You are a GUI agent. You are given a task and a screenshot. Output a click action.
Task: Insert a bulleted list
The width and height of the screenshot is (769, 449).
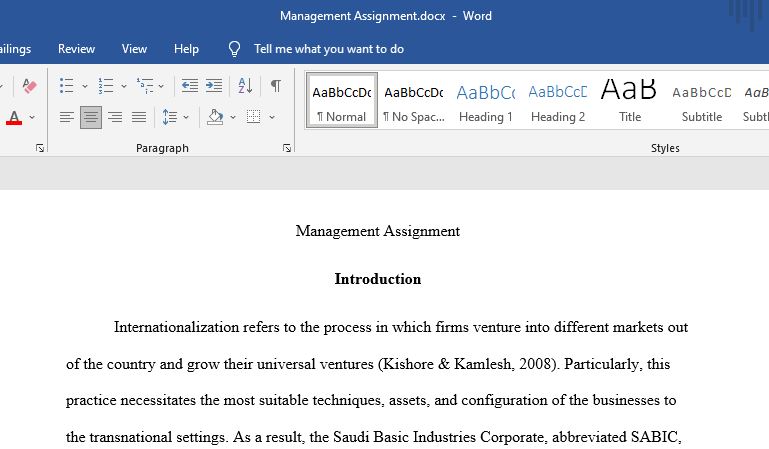(x=67, y=86)
